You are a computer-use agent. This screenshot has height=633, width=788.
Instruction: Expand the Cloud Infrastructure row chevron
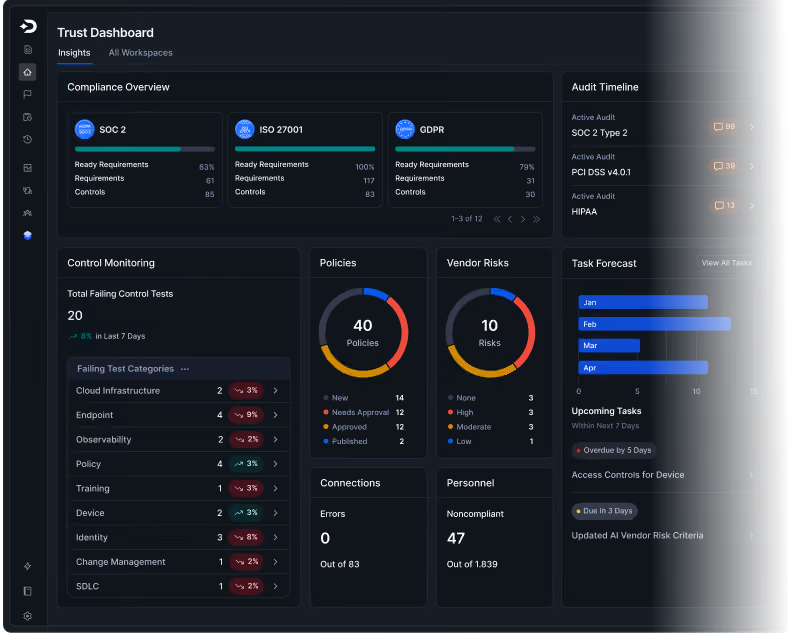pos(275,390)
